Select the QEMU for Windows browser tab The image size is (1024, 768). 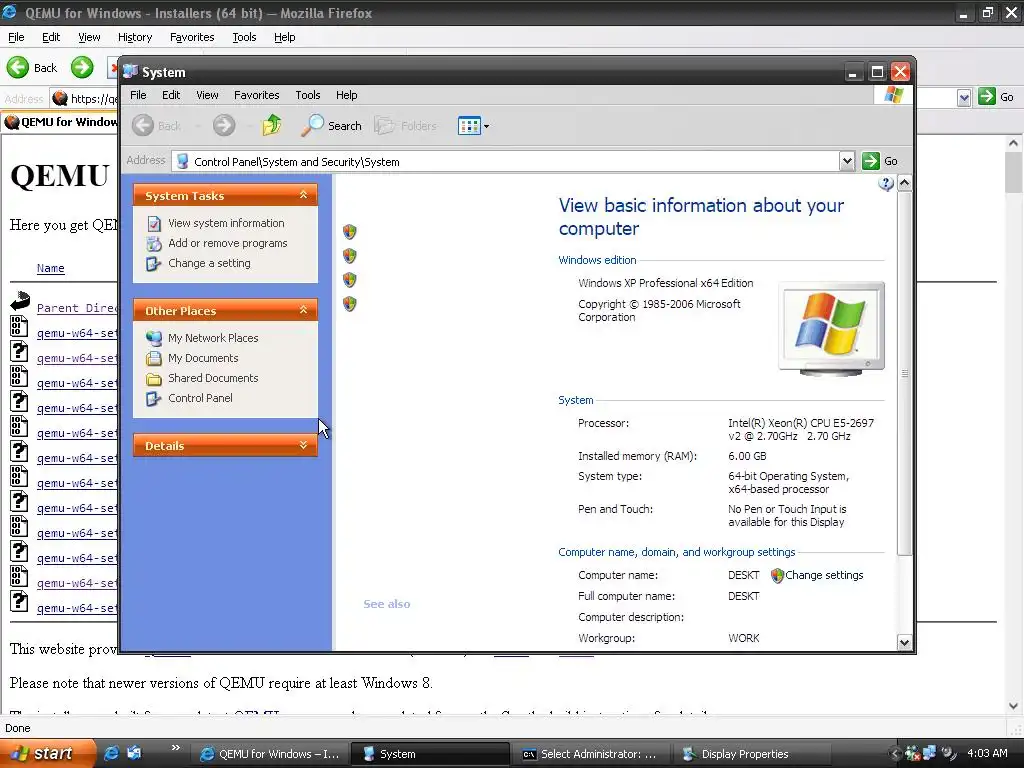point(61,122)
